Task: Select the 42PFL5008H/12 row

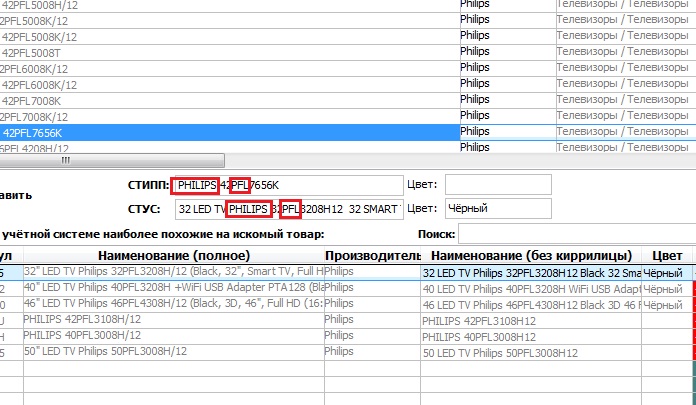Action: click(230, 5)
